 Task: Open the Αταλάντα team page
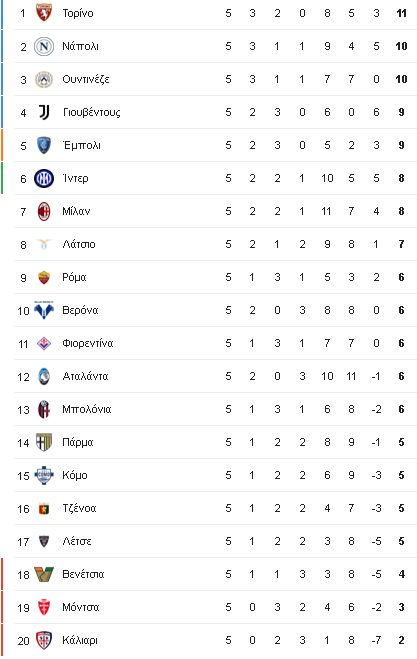[85, 376]
